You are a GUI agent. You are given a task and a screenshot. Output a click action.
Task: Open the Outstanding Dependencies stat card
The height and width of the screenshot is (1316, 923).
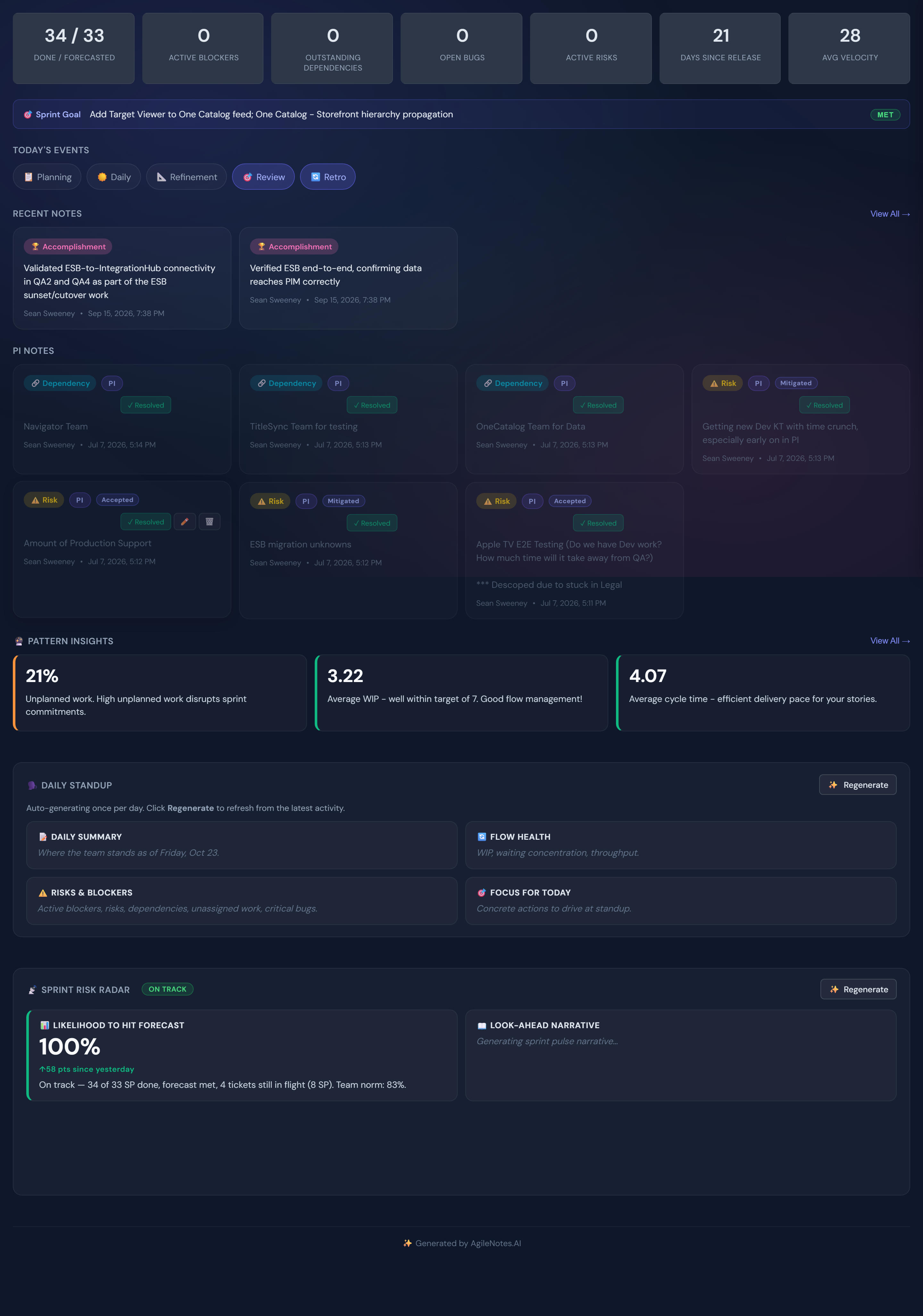[332, 49]
